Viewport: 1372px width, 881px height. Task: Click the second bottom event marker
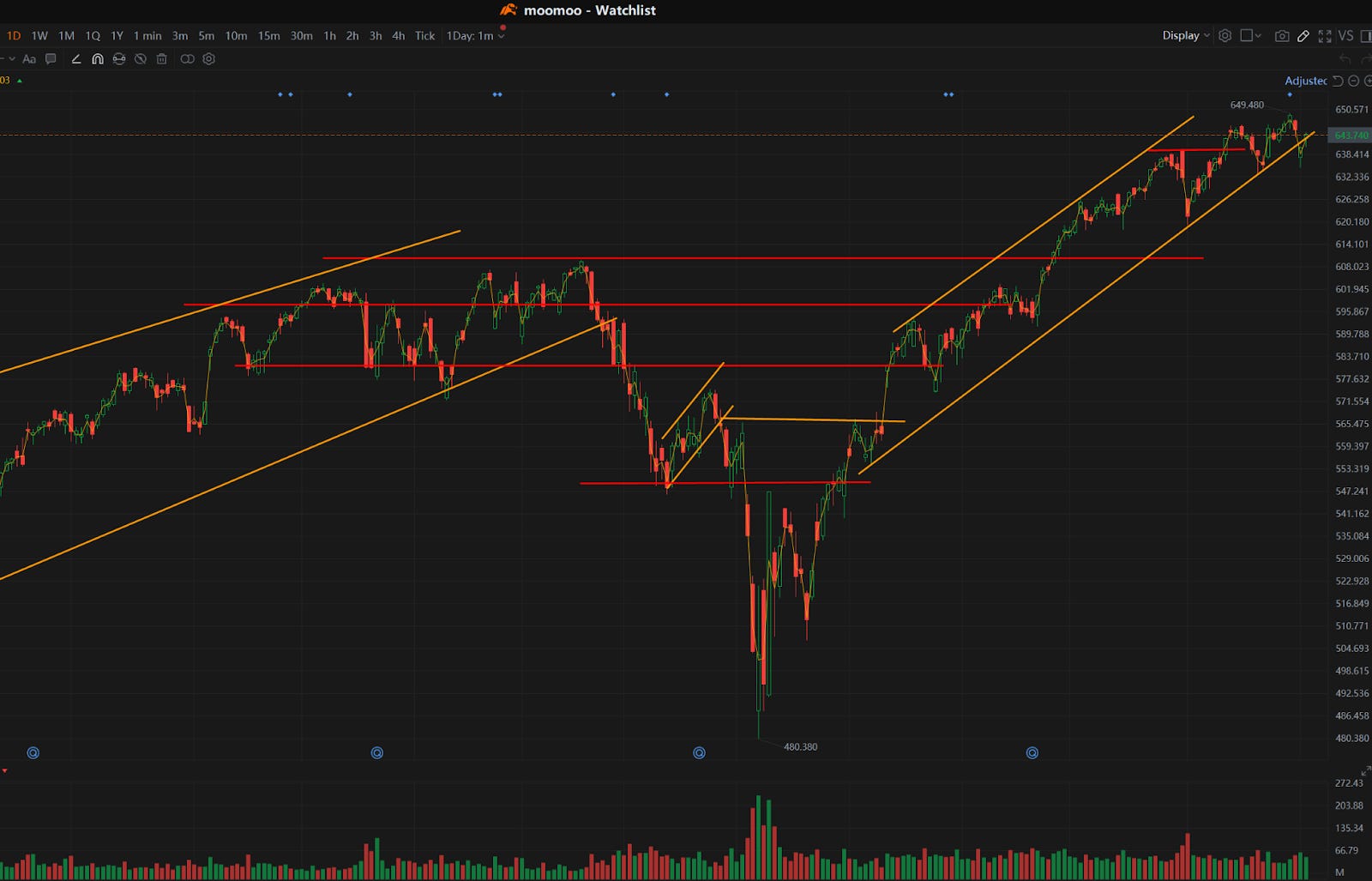click(376, 753)
